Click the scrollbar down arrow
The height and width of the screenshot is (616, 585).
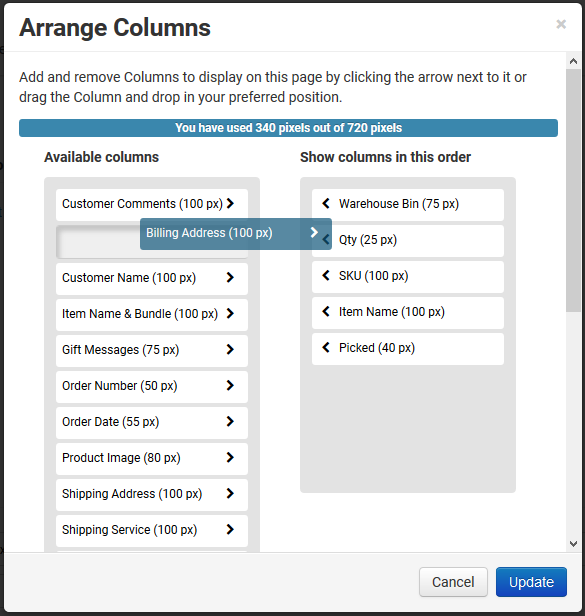tap(573, 544)
